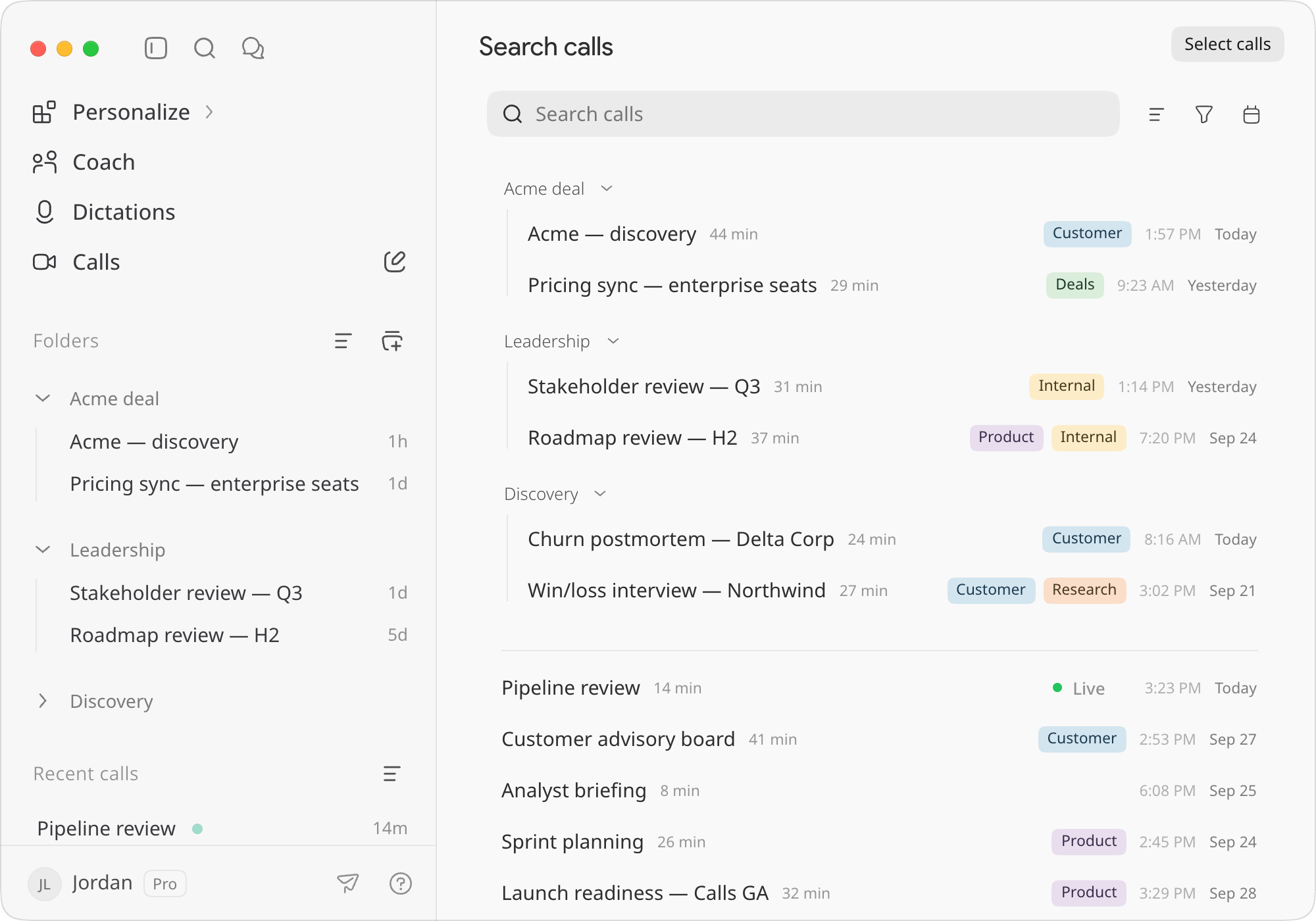Viewport: 1316px width, 921px height.
Task: Click the Dictations microphone icon
Action: pyautogui.click(x=44, y=212)
